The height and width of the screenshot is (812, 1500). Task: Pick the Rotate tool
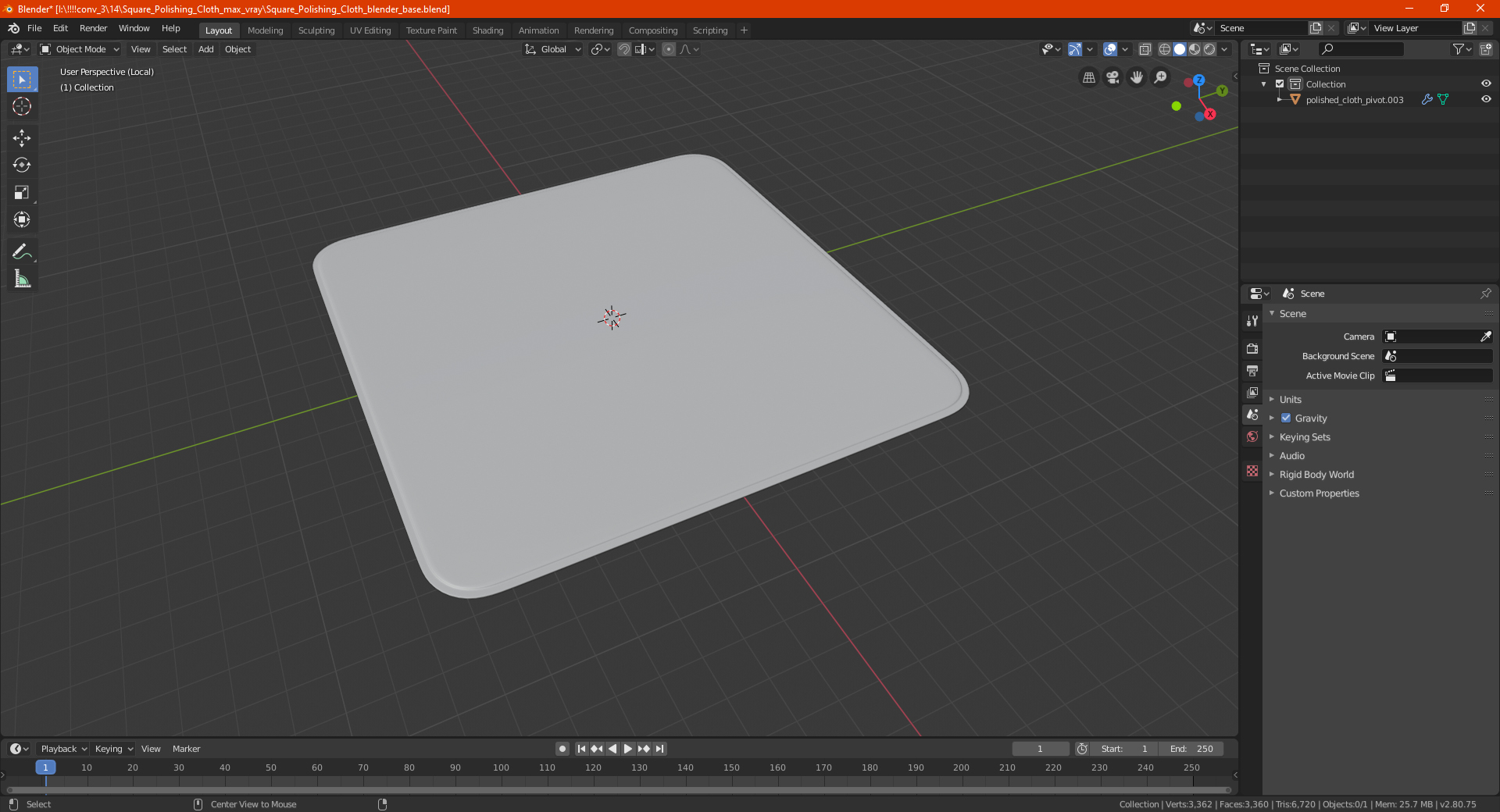[22, 166]
